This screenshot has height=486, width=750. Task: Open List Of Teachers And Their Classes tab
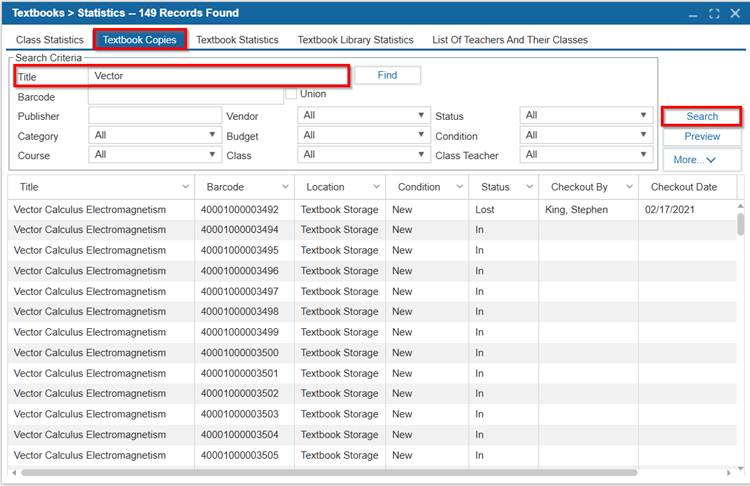coord(510,40)
